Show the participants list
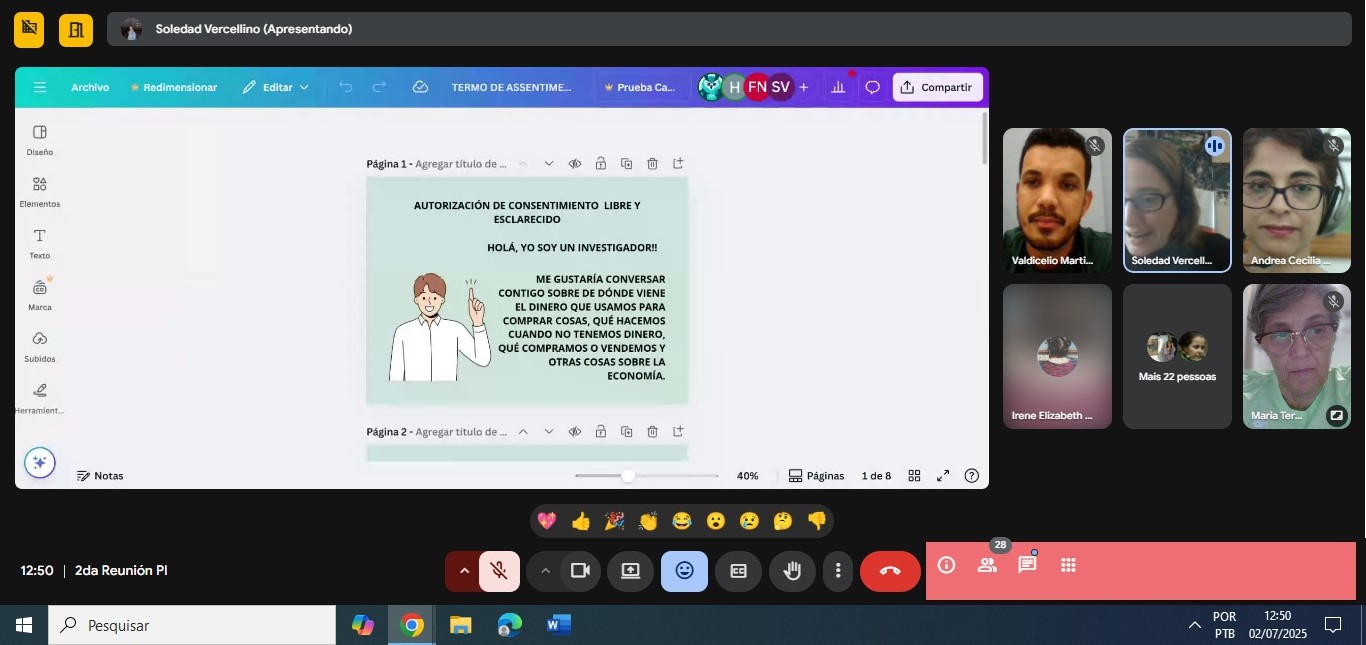1366x645 pixels. pyautogui.click(x=987, y=565)
